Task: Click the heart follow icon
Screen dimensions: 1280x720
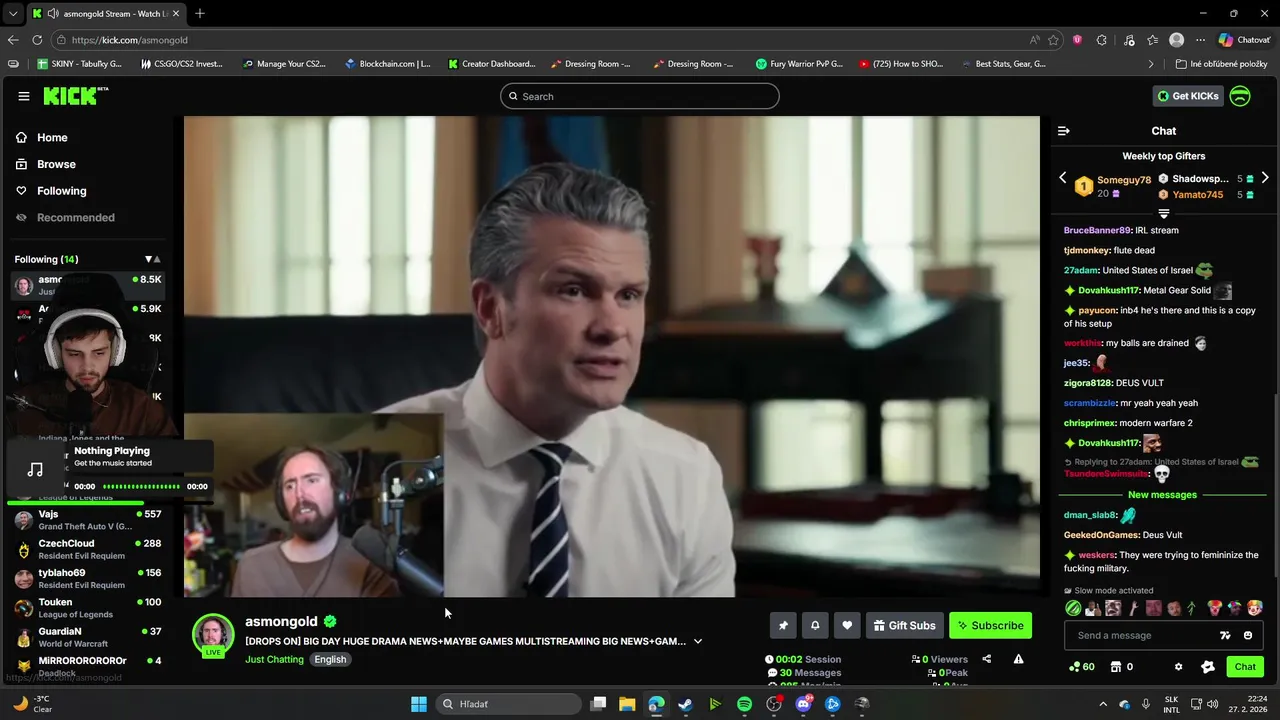Action: coord(847,625)
